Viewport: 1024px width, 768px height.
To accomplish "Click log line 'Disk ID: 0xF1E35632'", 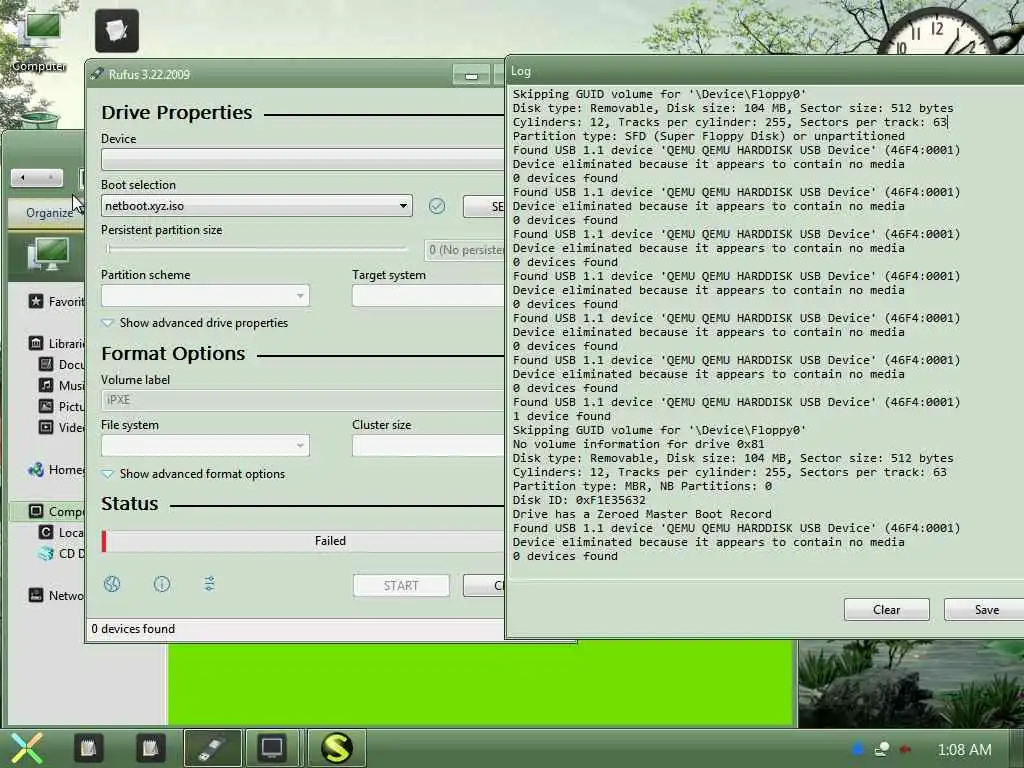I will coord(579,500).
